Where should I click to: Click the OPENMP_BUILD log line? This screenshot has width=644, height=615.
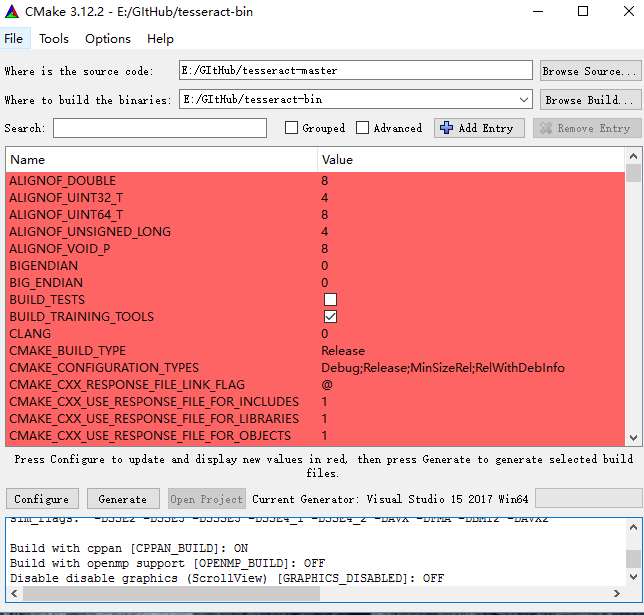click(x=168, y=563)
